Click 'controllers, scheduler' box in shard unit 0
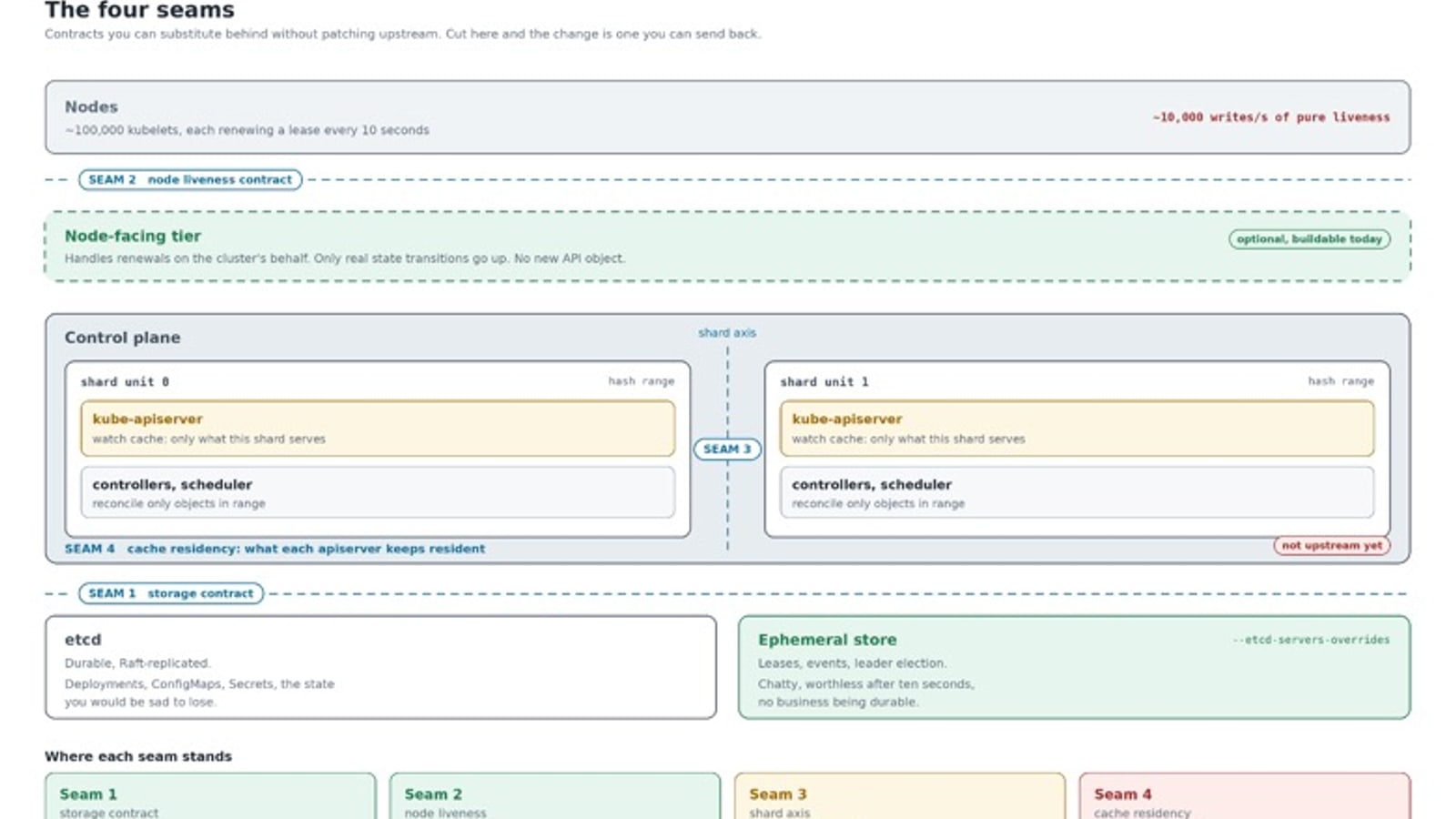Viewport: 1456px width, 819px height. [x=378, y=492]
